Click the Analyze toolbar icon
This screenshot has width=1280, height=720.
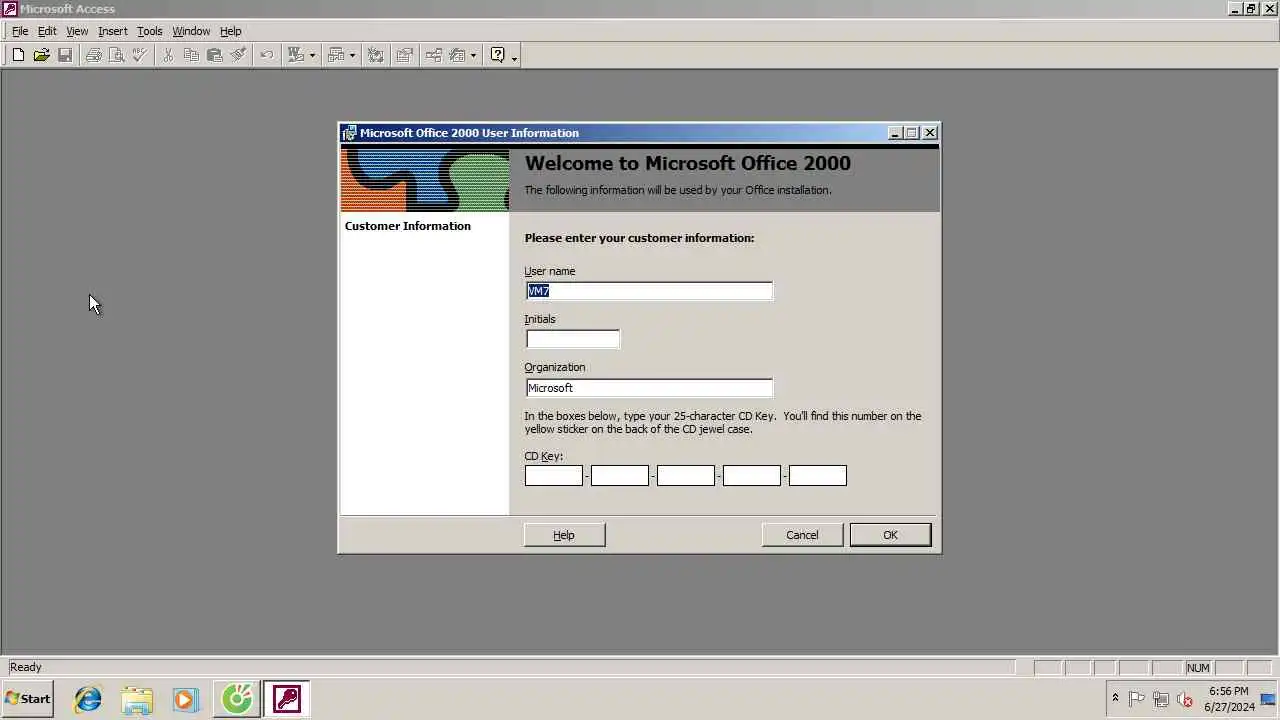click(336, 55)
